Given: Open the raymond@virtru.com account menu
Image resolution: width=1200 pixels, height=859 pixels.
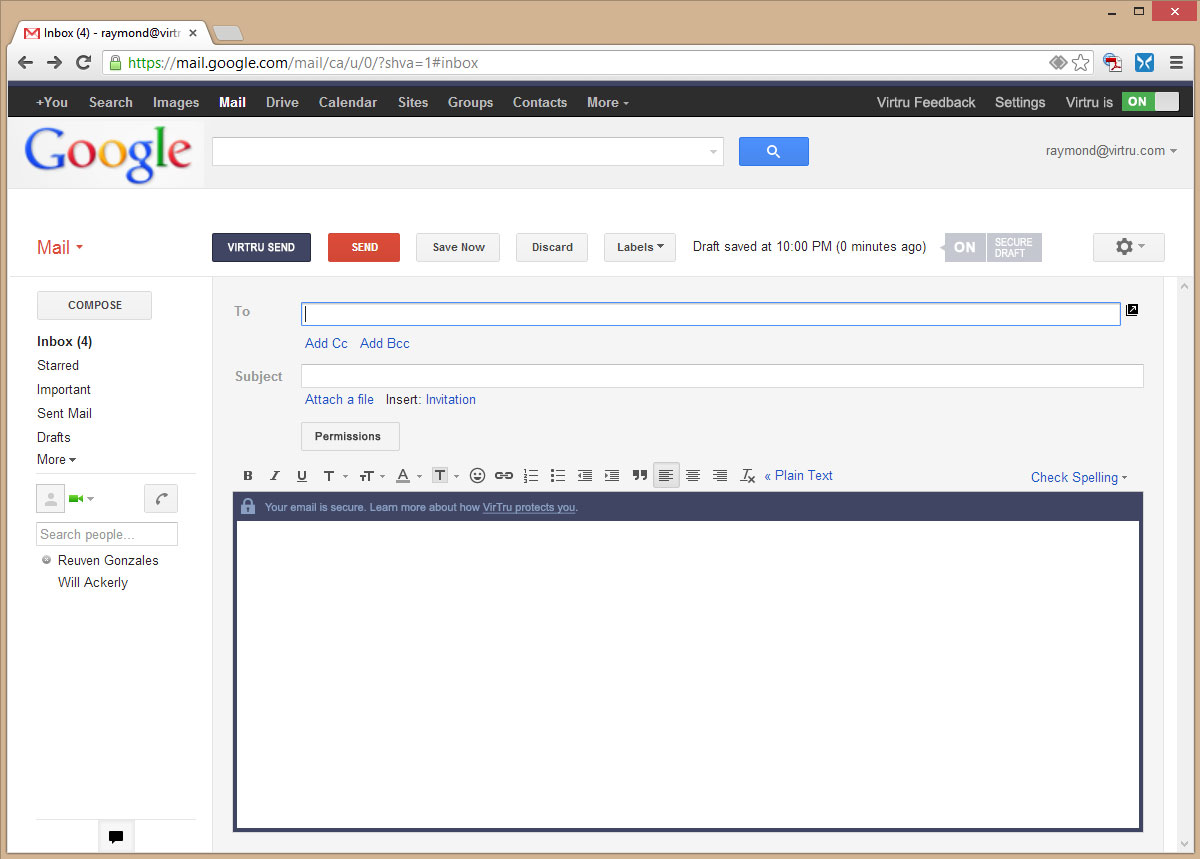Looking at the screenshot, I should [1111, 151].
